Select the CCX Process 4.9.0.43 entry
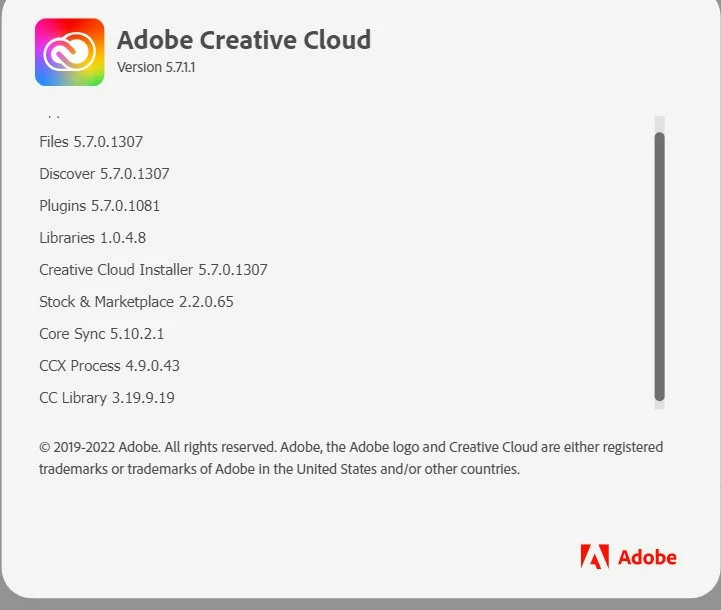The height and width of the screenshot is (610, 721). pos(109,366)
